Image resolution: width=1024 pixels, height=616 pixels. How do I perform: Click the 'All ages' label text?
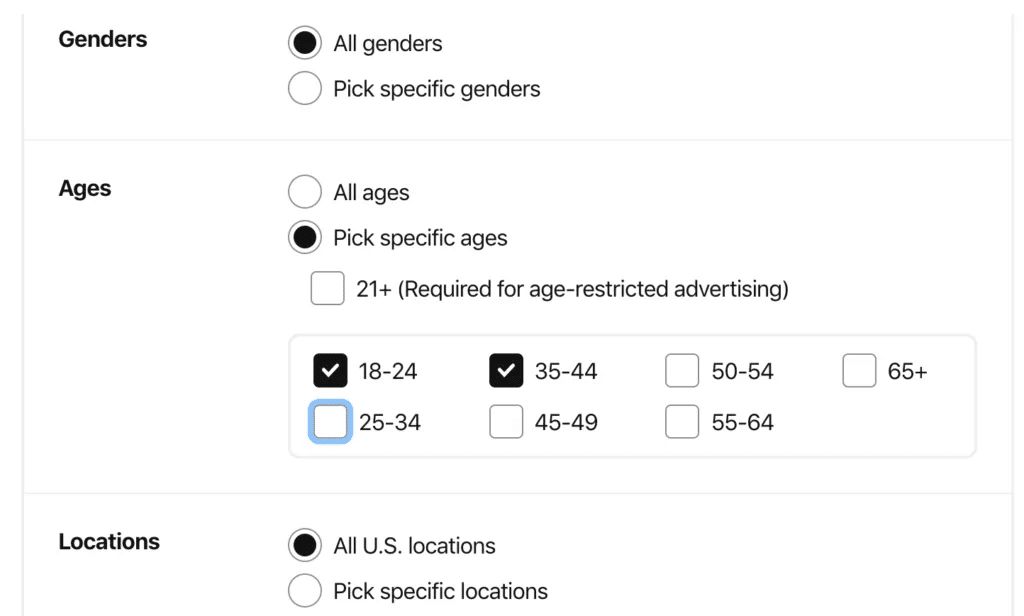pyautogui.click(x=371, y=193)
